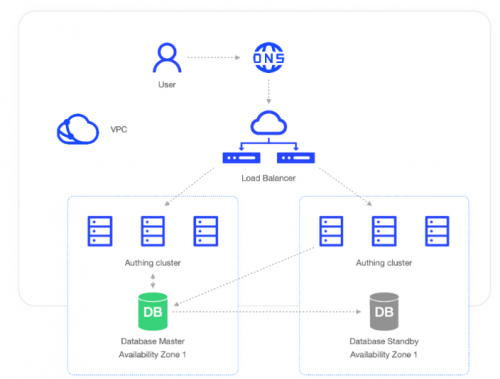Click the User text label
500x379 pixels.
[x=167, y=85]
